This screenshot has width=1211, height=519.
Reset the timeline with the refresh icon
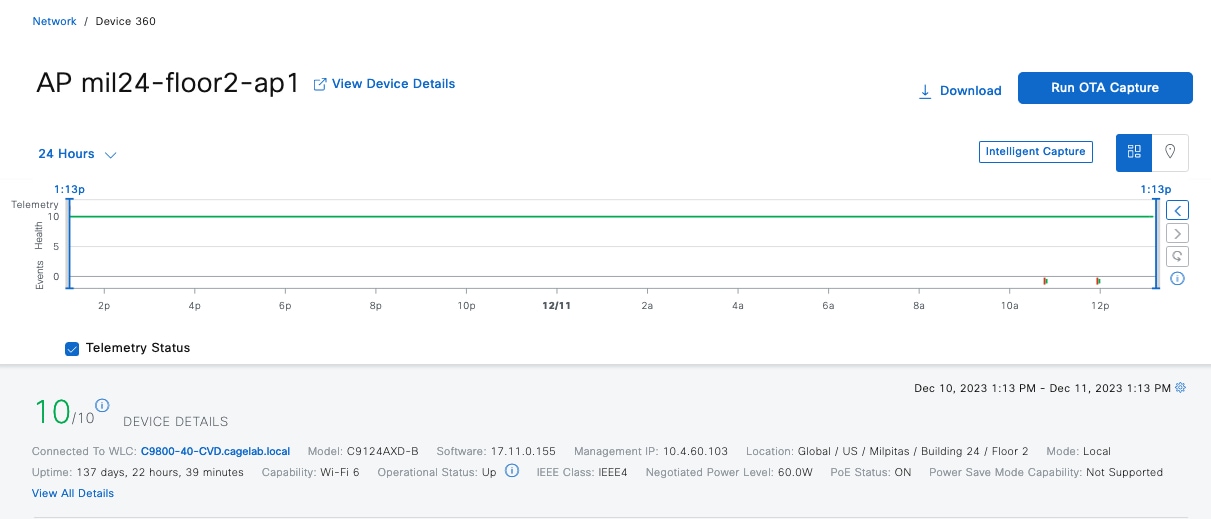[1178, 256]
